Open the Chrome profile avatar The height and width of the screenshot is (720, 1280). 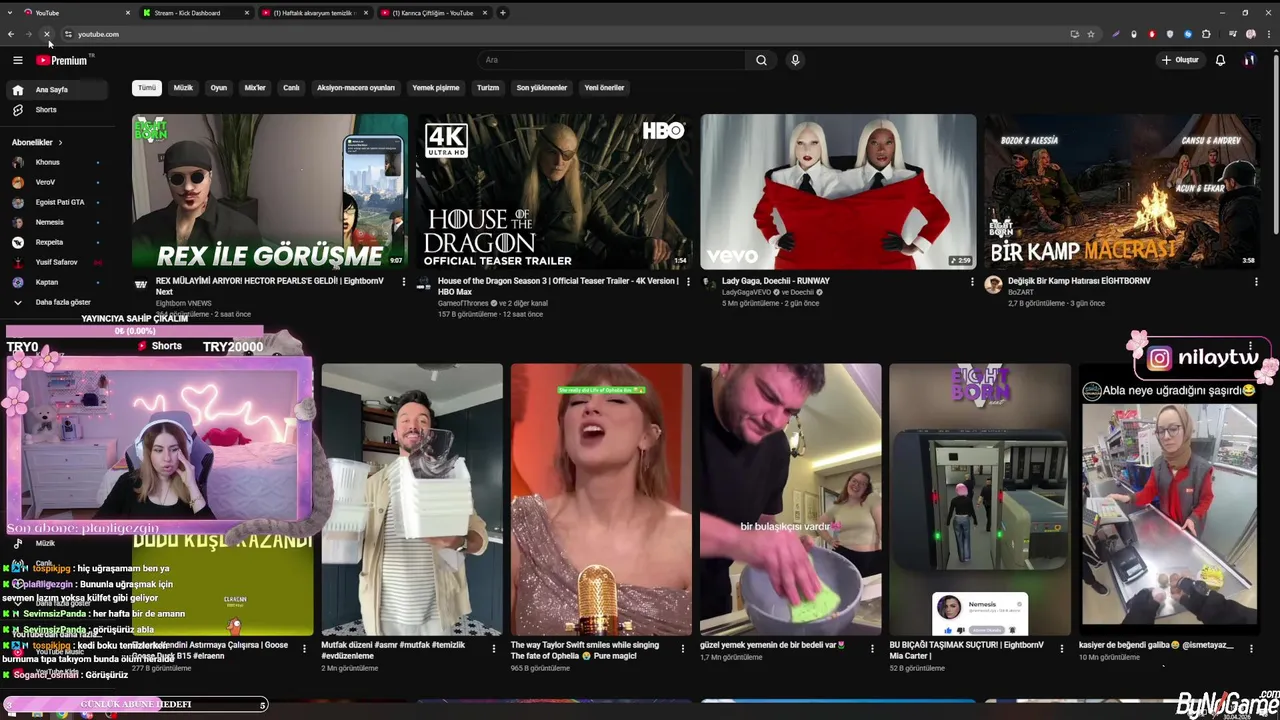[x=1250, y=34]
